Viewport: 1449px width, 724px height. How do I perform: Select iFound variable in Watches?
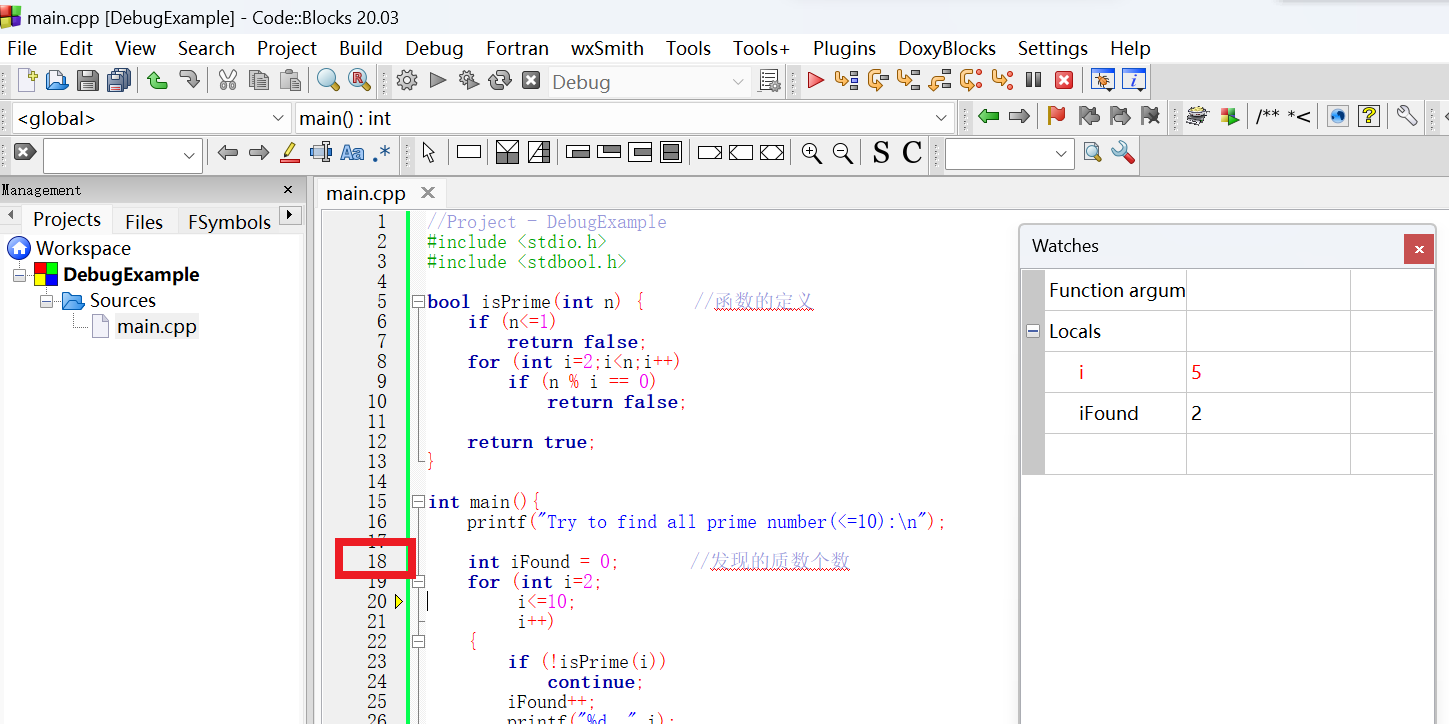coord(1108,413)
